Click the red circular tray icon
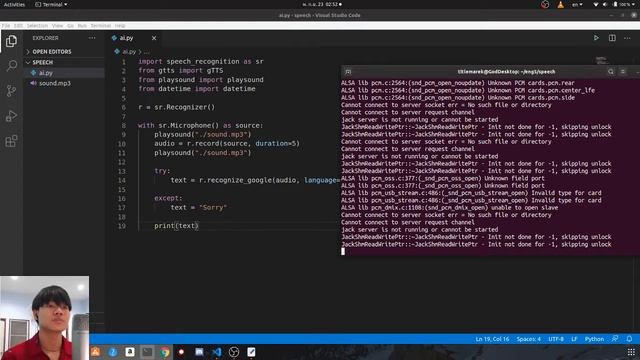The image size is (640, 360). coord(545,4)
